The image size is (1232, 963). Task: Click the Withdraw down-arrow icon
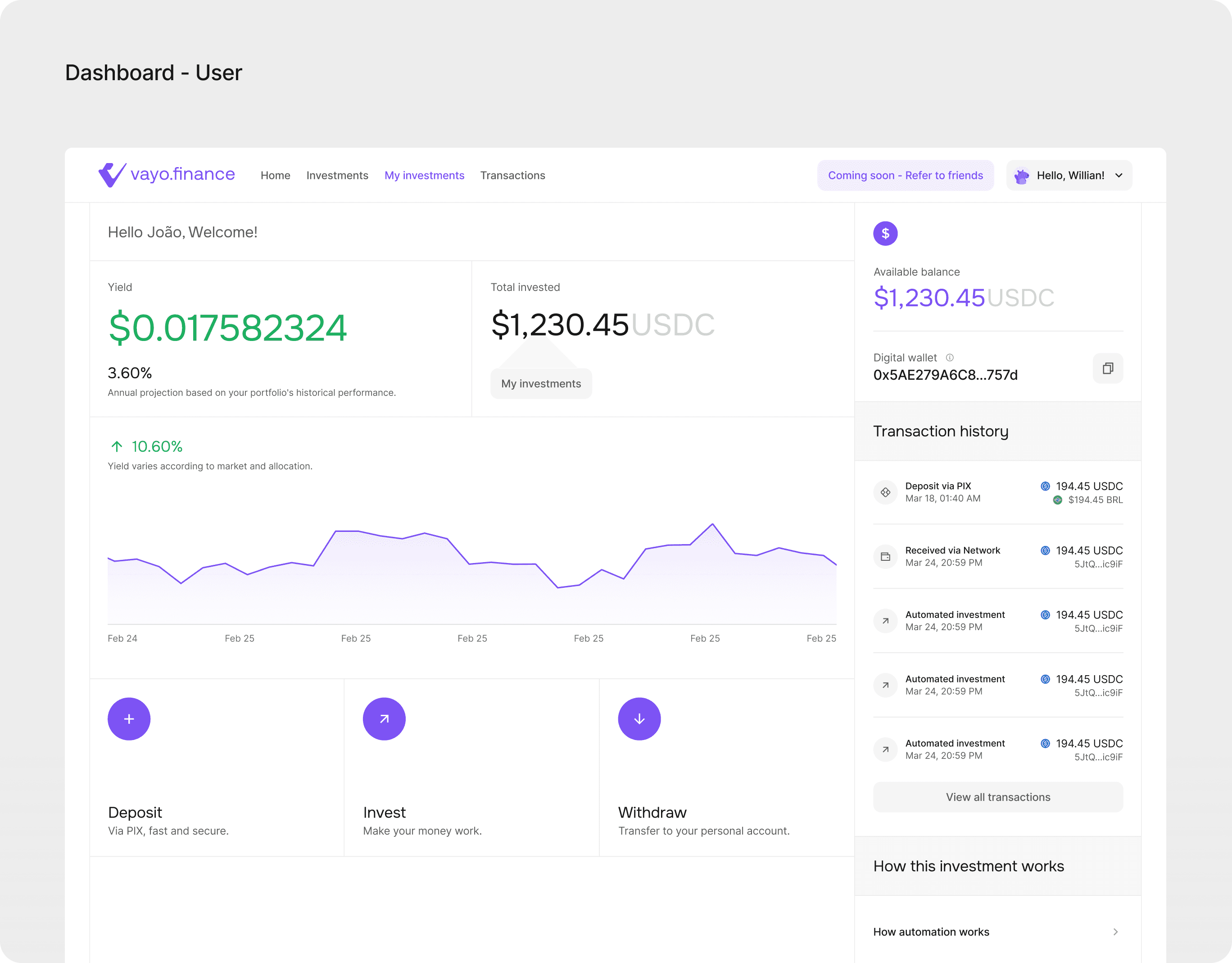pyautogui.click(x=639, y=719)
